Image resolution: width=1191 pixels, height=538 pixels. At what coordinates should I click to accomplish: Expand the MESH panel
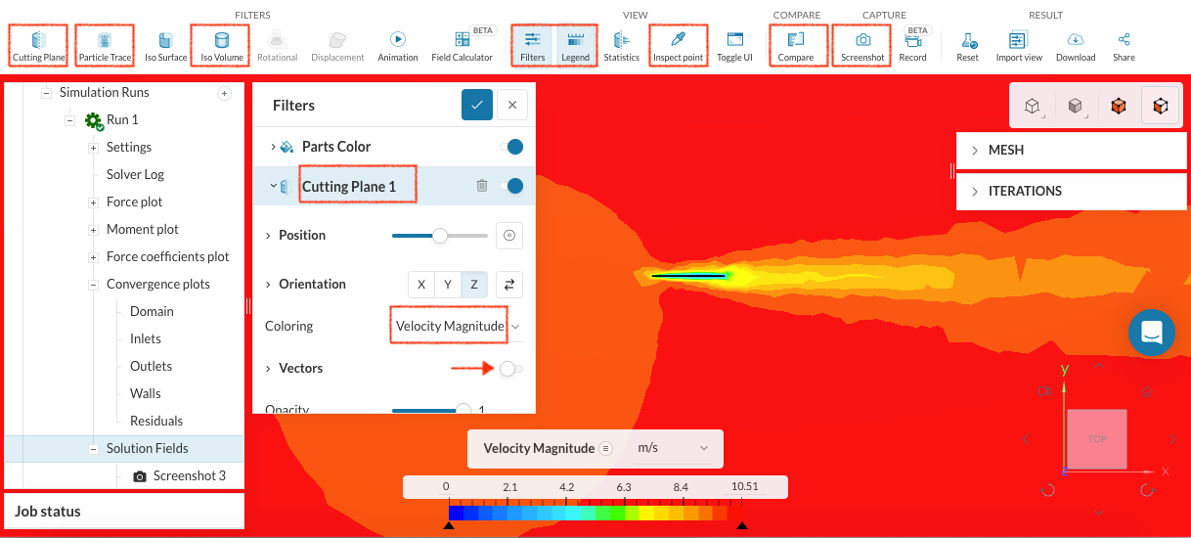(1070, 150)
